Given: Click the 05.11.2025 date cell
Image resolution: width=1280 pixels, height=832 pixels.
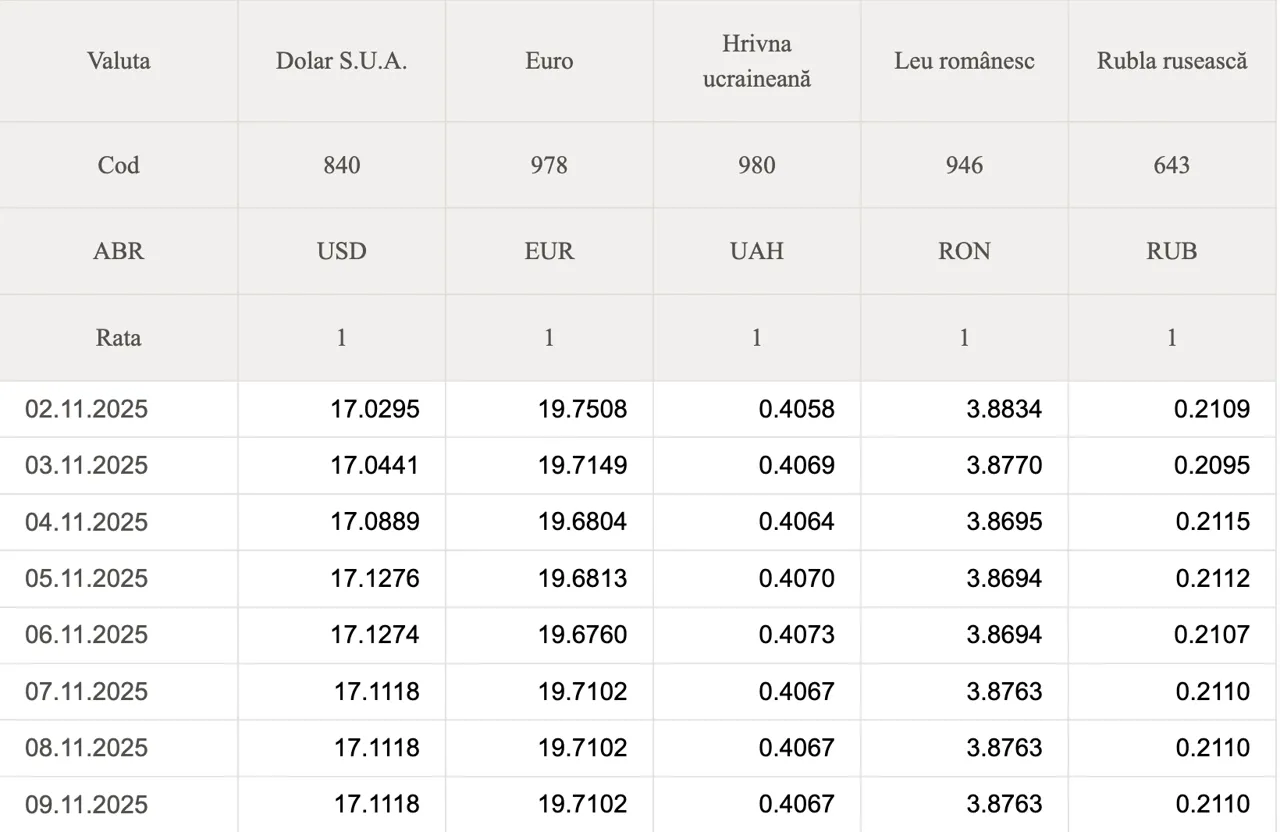Looking at the screenshot, I should point(87,579).
